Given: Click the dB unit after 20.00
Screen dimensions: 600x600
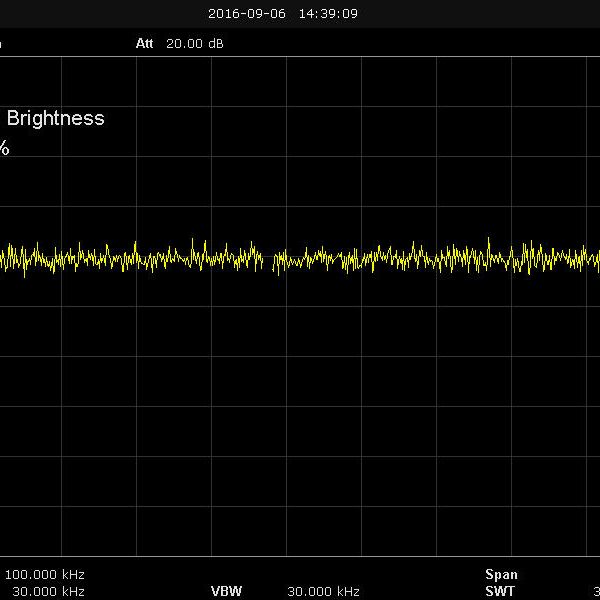Looking at the screenshot, I should [x=203, y=44].
